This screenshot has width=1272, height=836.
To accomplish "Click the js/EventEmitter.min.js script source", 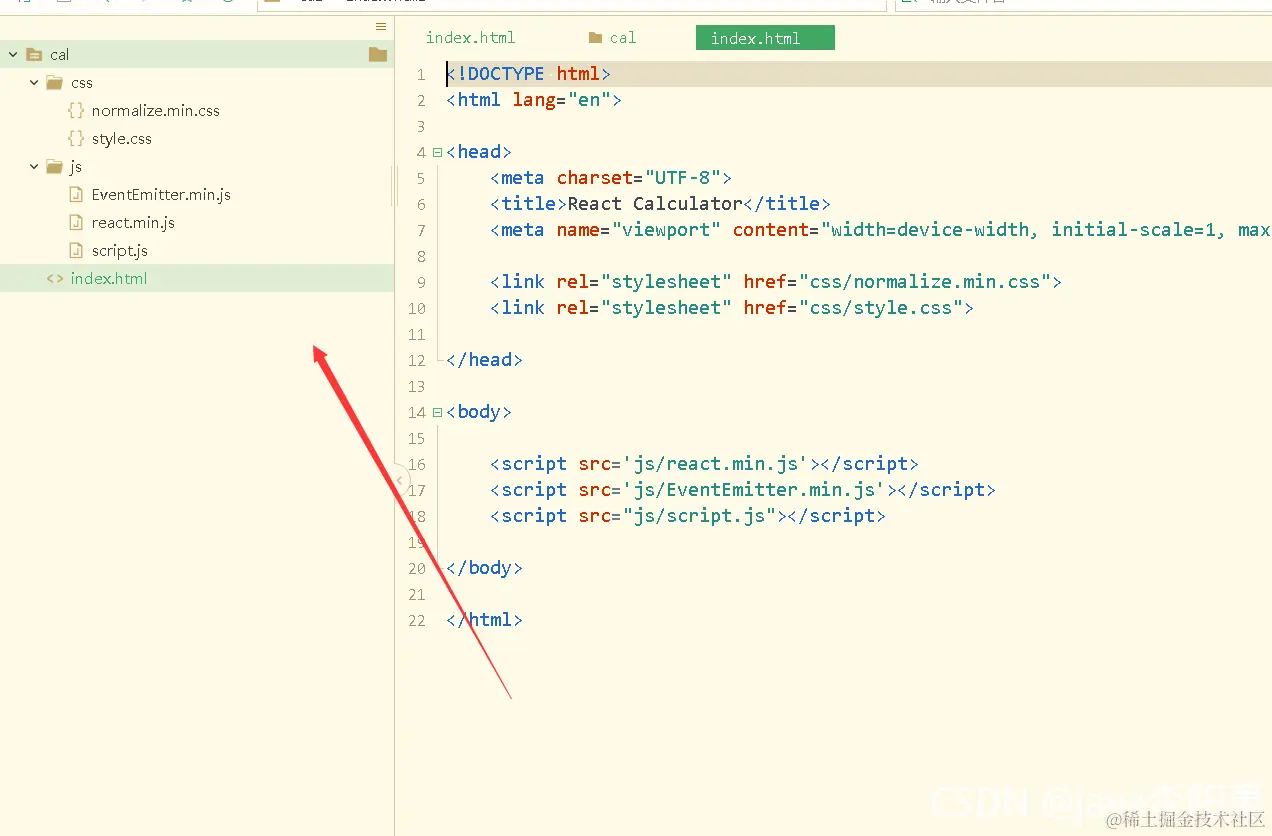I will click(x=754, y=490).
